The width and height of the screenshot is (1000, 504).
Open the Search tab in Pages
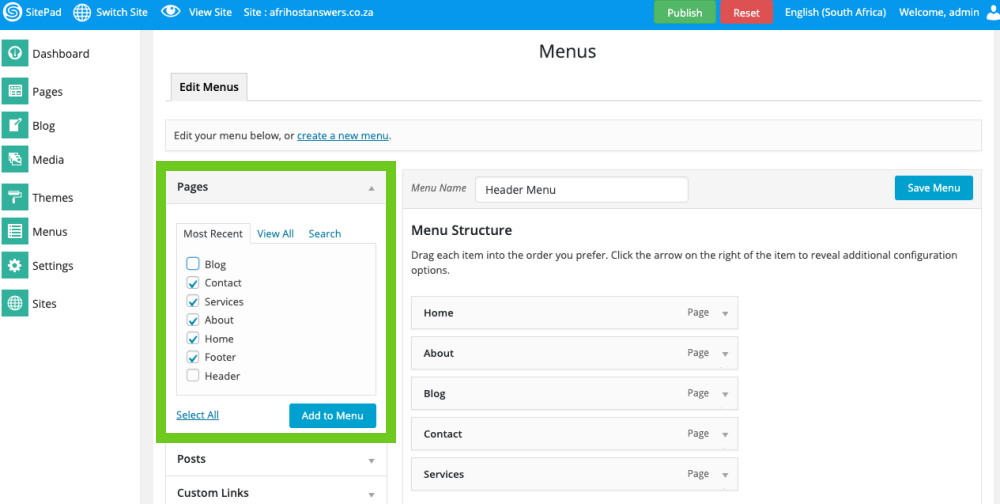324,233
